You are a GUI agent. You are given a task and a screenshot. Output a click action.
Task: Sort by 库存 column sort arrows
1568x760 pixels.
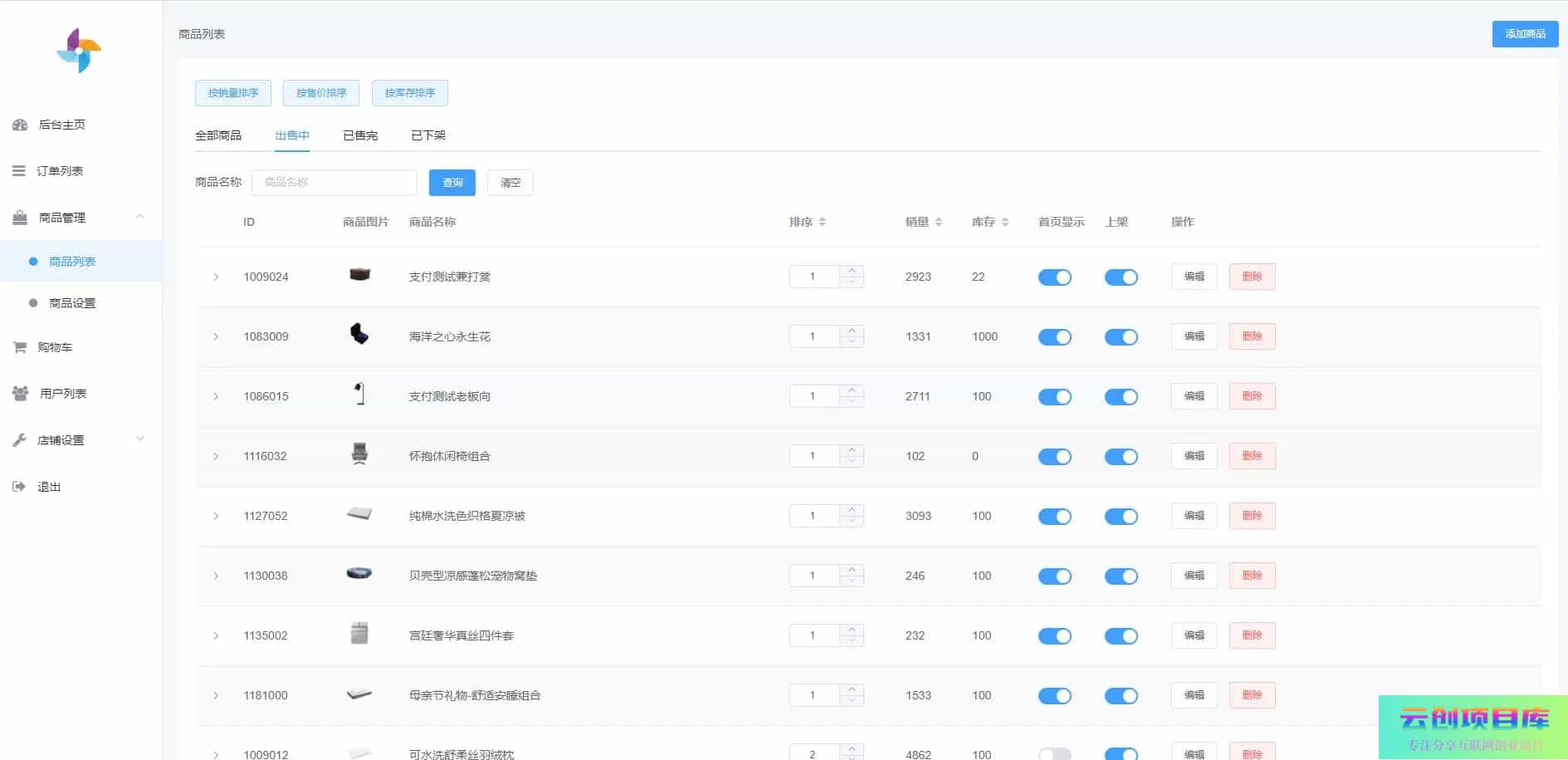(1004, 222)
